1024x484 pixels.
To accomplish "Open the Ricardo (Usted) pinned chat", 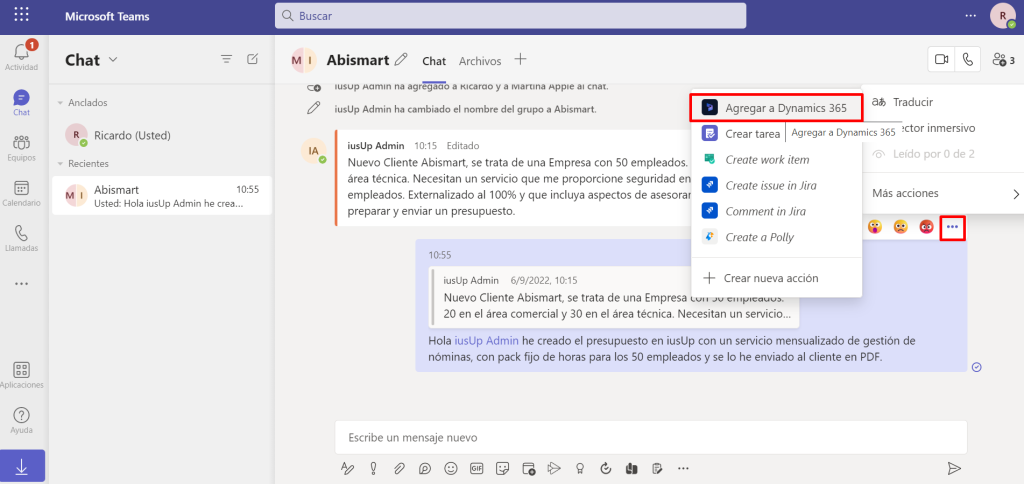I will 162,135.
